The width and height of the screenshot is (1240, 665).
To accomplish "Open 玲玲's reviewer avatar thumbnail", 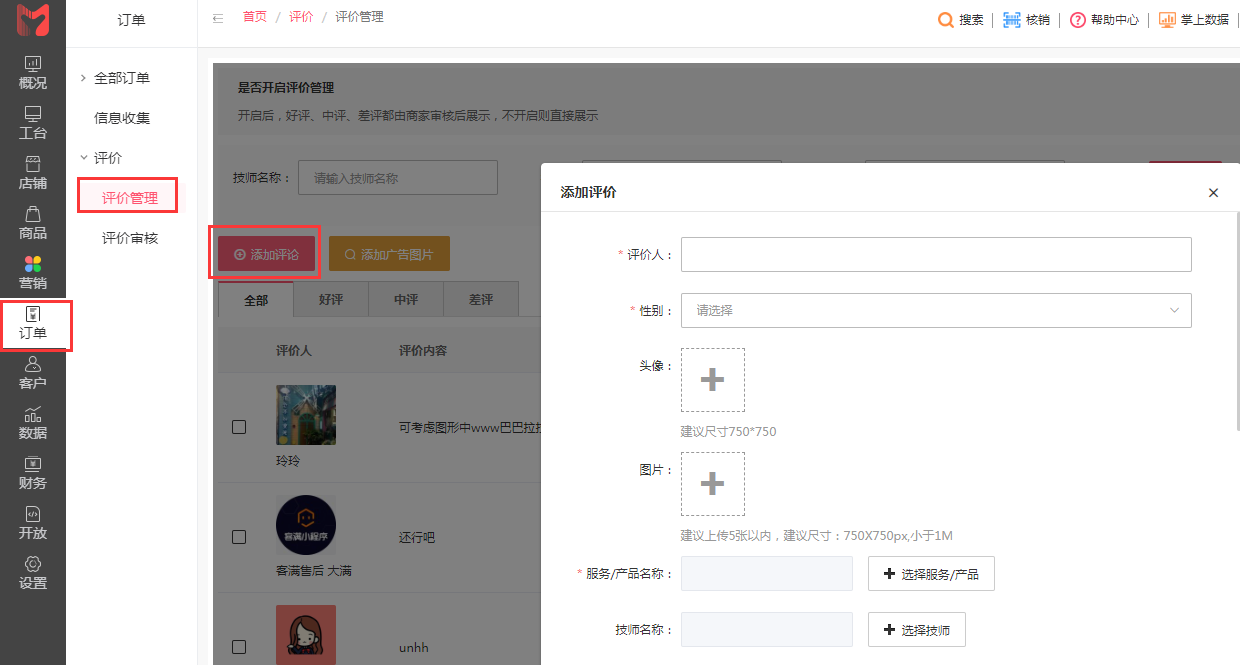I will [x=306, y=415].
